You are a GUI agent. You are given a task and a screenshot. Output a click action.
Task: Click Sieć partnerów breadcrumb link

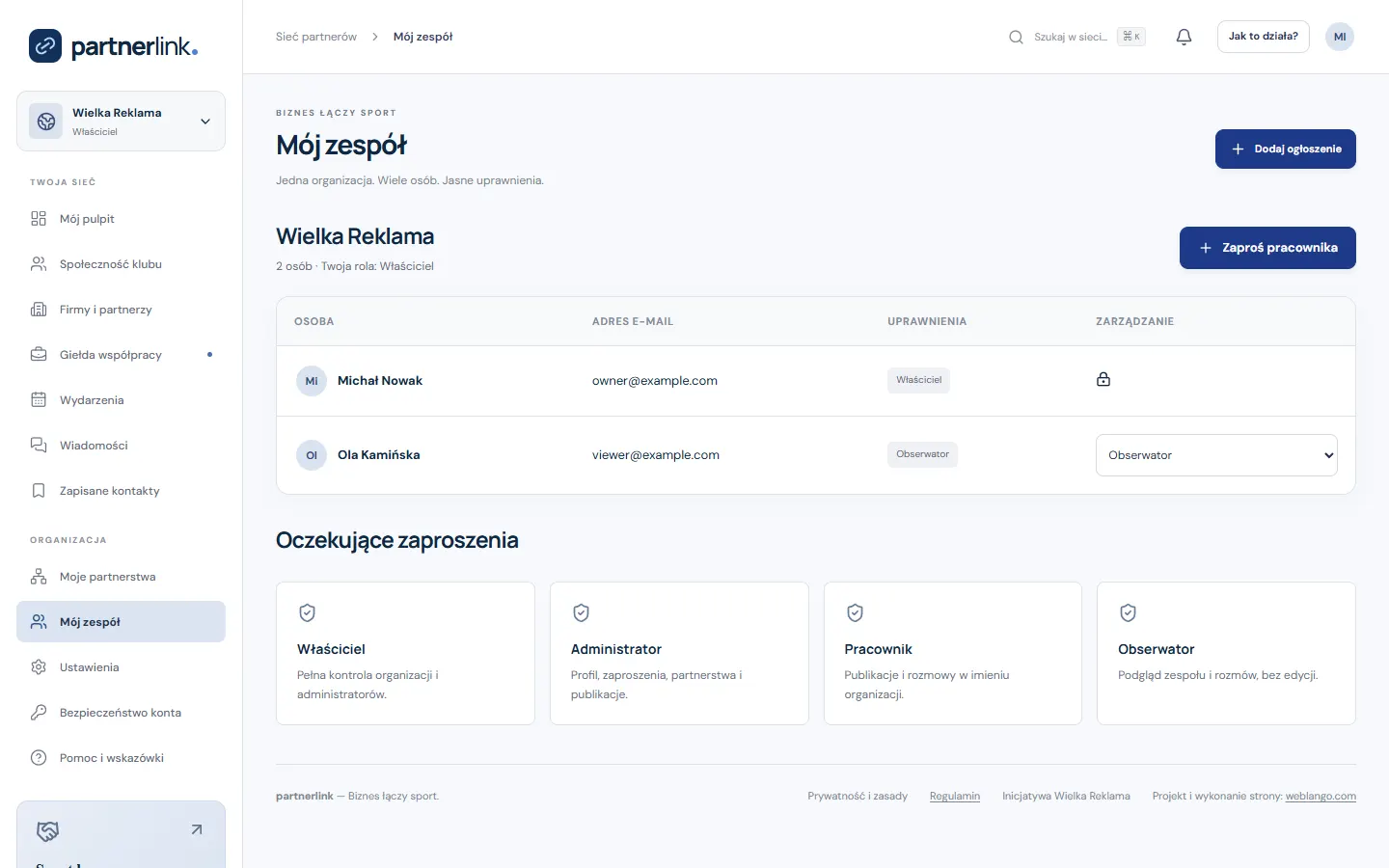(x=316, y=37)
